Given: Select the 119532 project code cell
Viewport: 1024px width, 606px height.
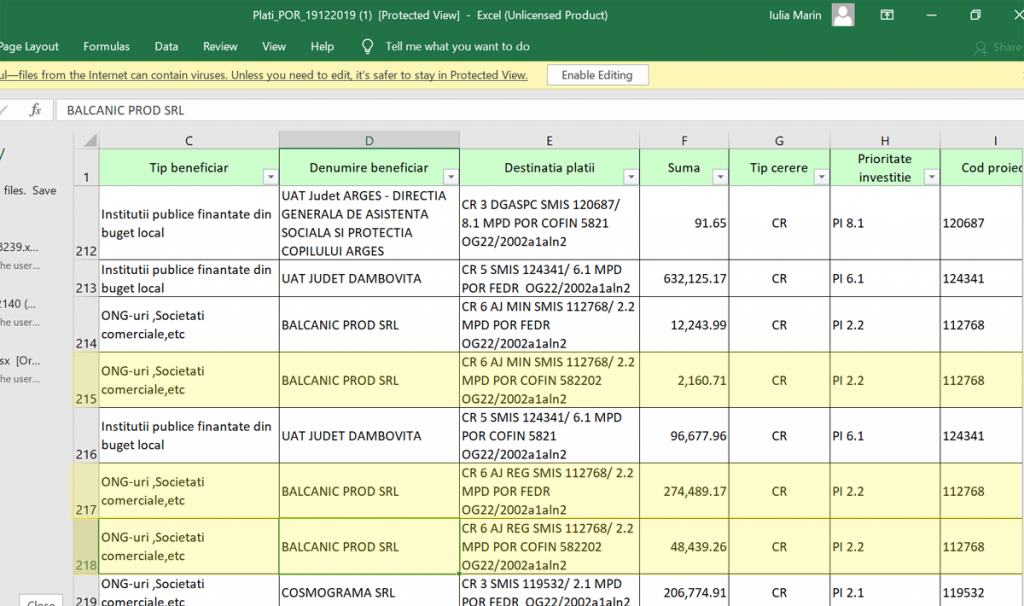Looking at the screenshot, I should (982, 591).
